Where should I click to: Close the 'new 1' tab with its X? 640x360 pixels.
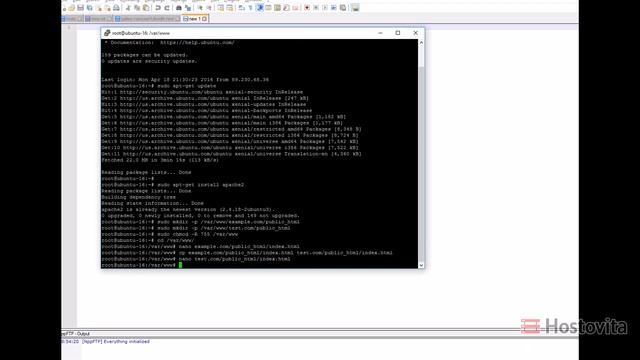tap(204, 19)
